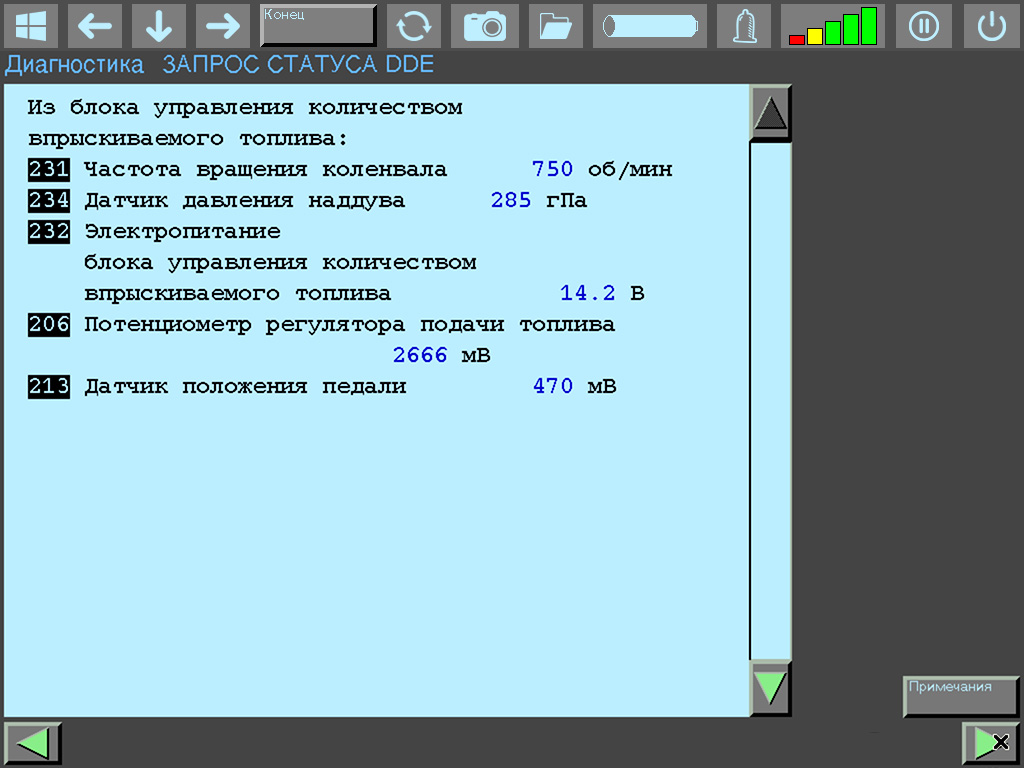Click the colored signal bars indicator
This screenshot has height=768, width=1024.
[x=832, y=26]
